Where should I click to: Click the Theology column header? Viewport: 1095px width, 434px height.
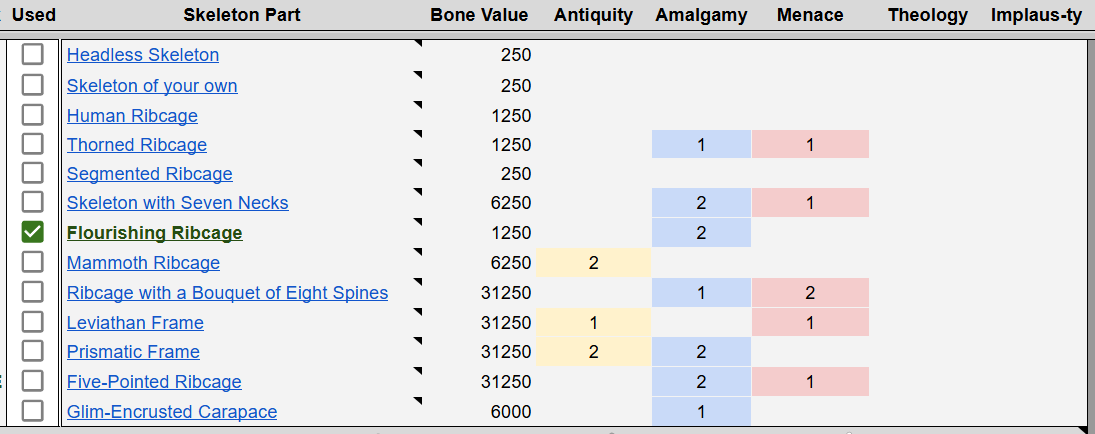(928, 15)
